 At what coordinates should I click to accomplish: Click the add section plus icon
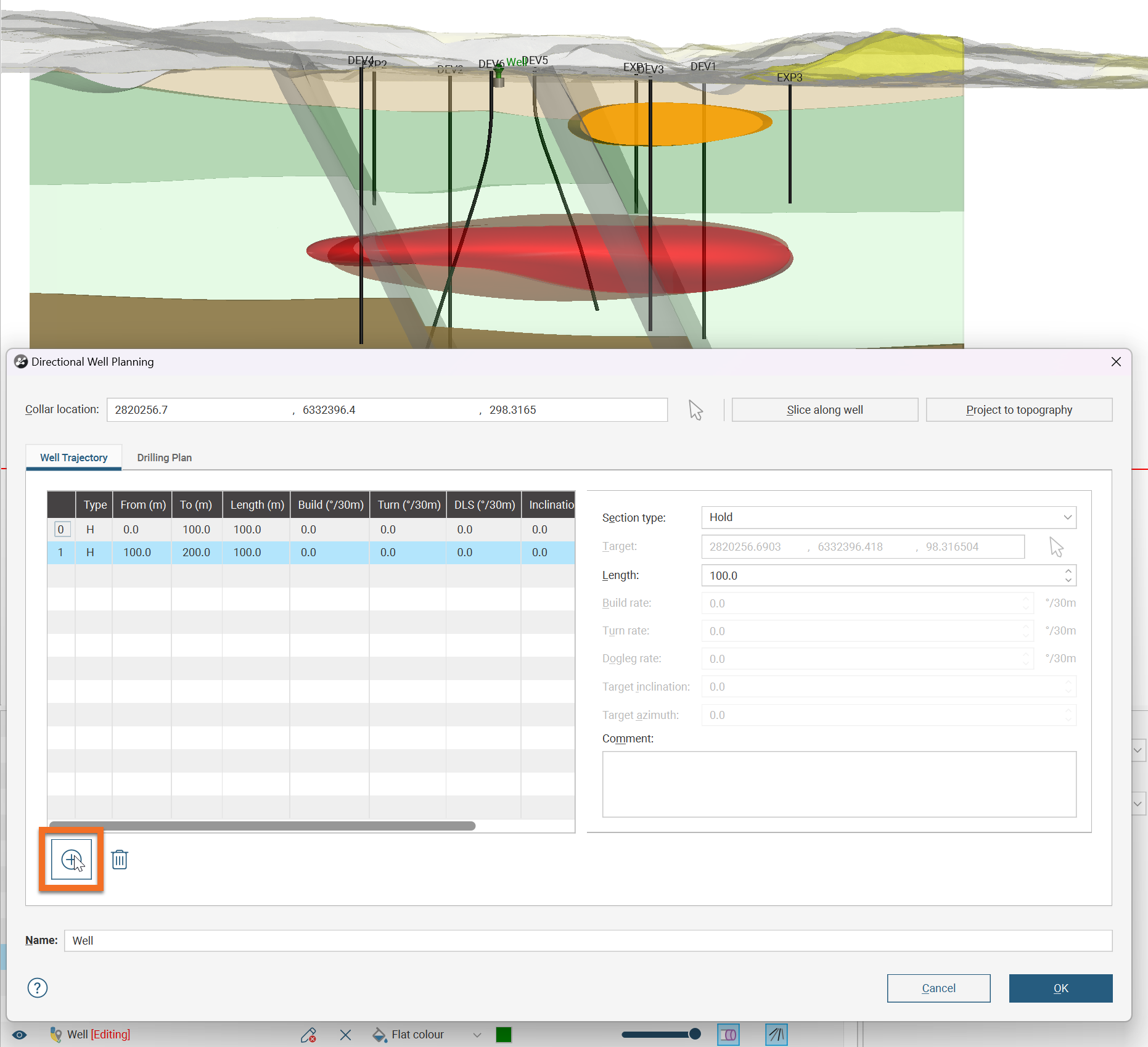tap(72, 859)
